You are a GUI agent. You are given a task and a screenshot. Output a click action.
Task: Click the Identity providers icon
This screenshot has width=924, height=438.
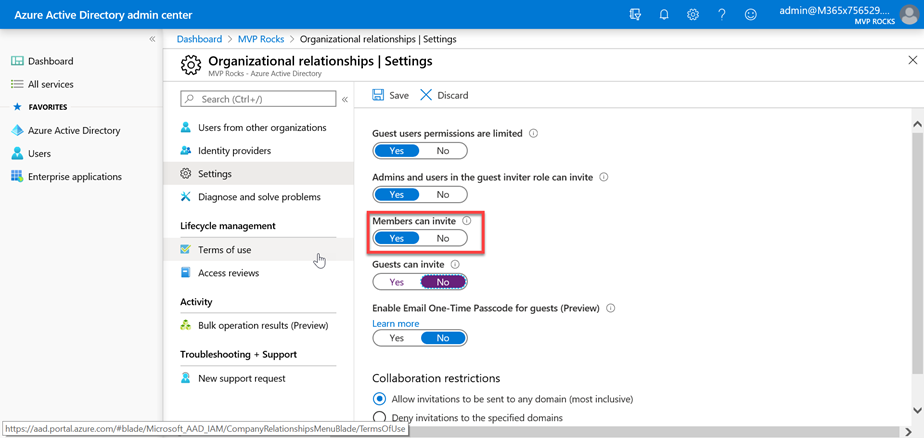186,150
